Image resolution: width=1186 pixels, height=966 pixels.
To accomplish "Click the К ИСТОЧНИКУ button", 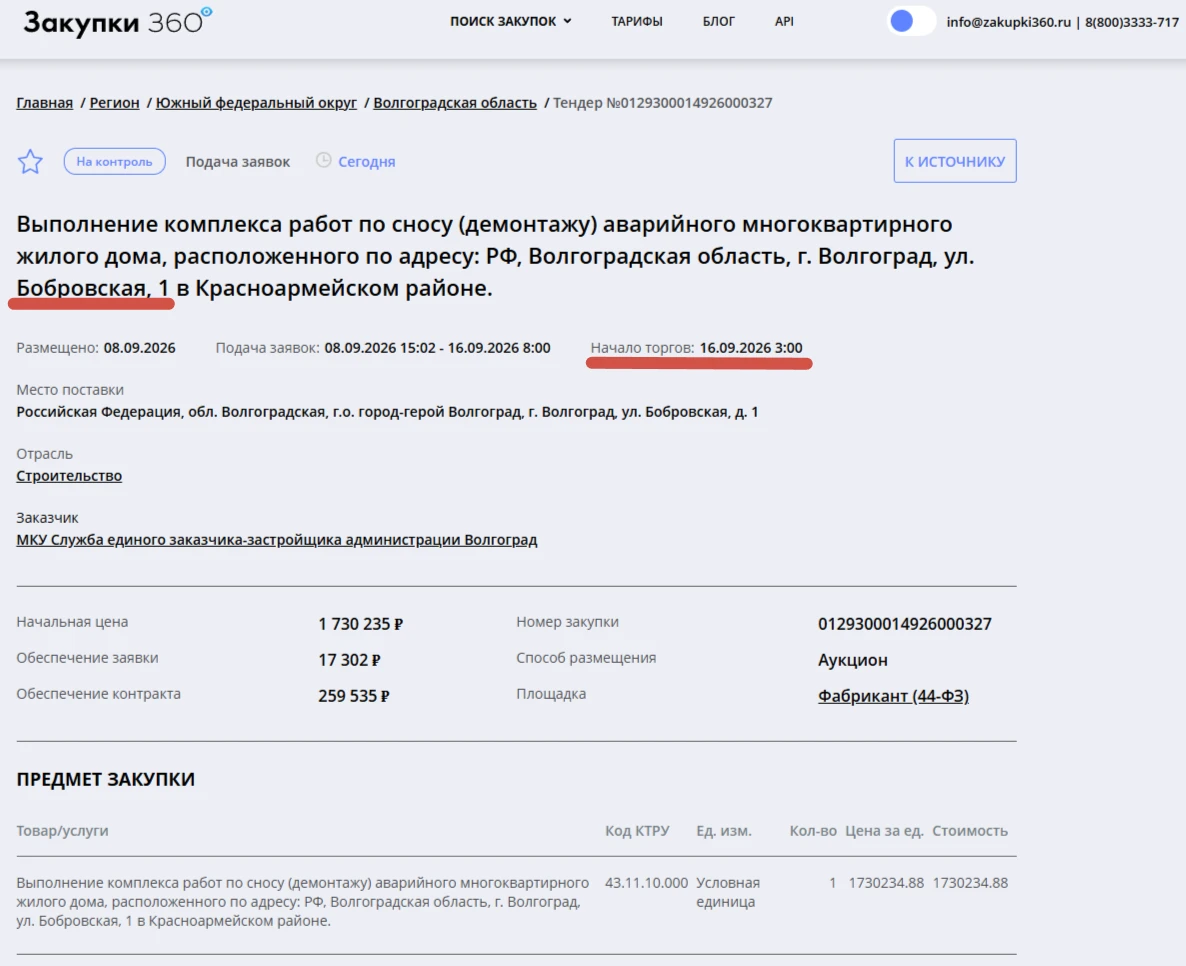I will click(x=955, y=161).
